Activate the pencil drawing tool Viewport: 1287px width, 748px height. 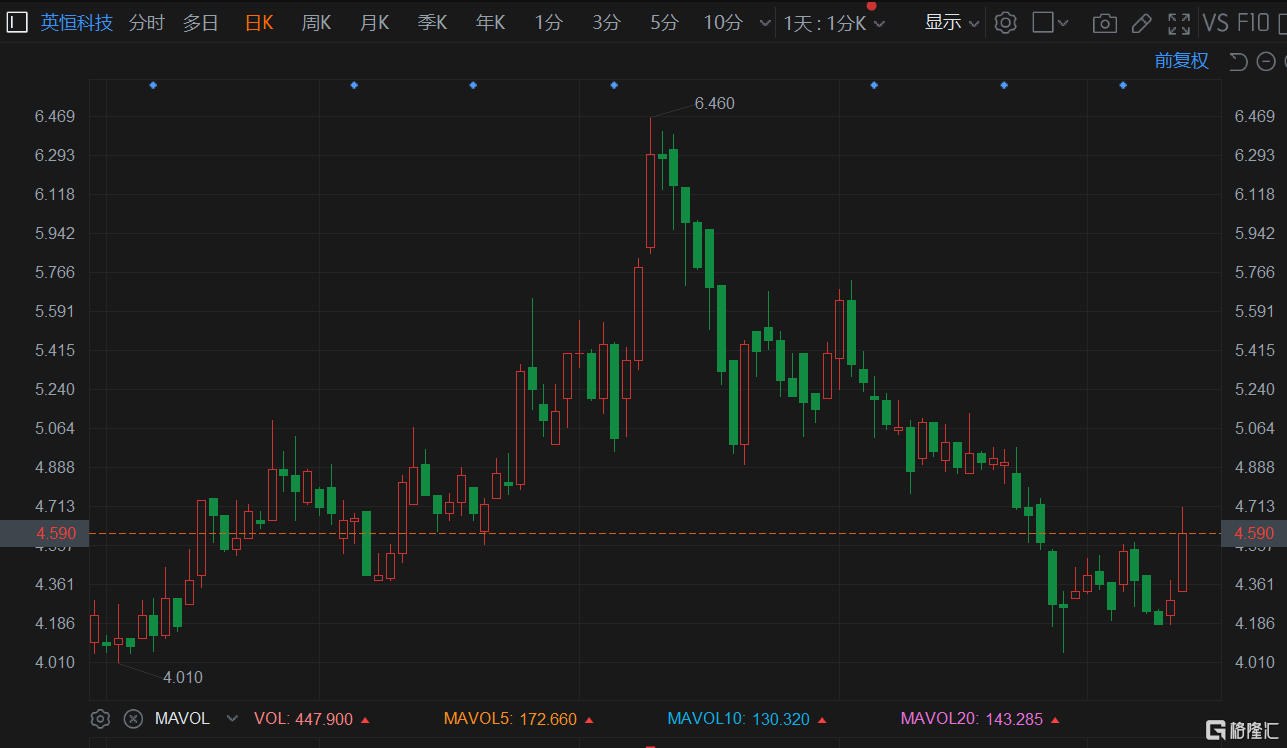(x=1143, y=23)
